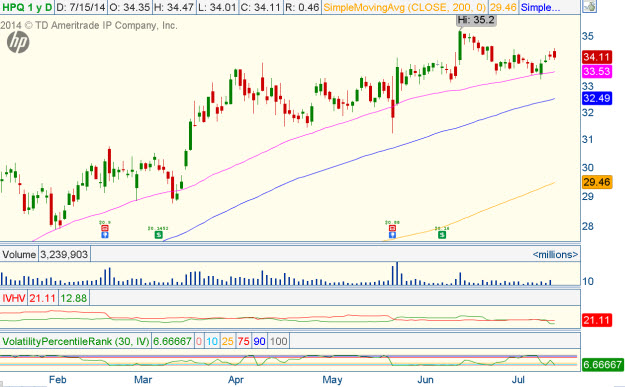
Task: Click blue lightbulb icon below $0.9 earnings marker
Action: pos(104,235)
